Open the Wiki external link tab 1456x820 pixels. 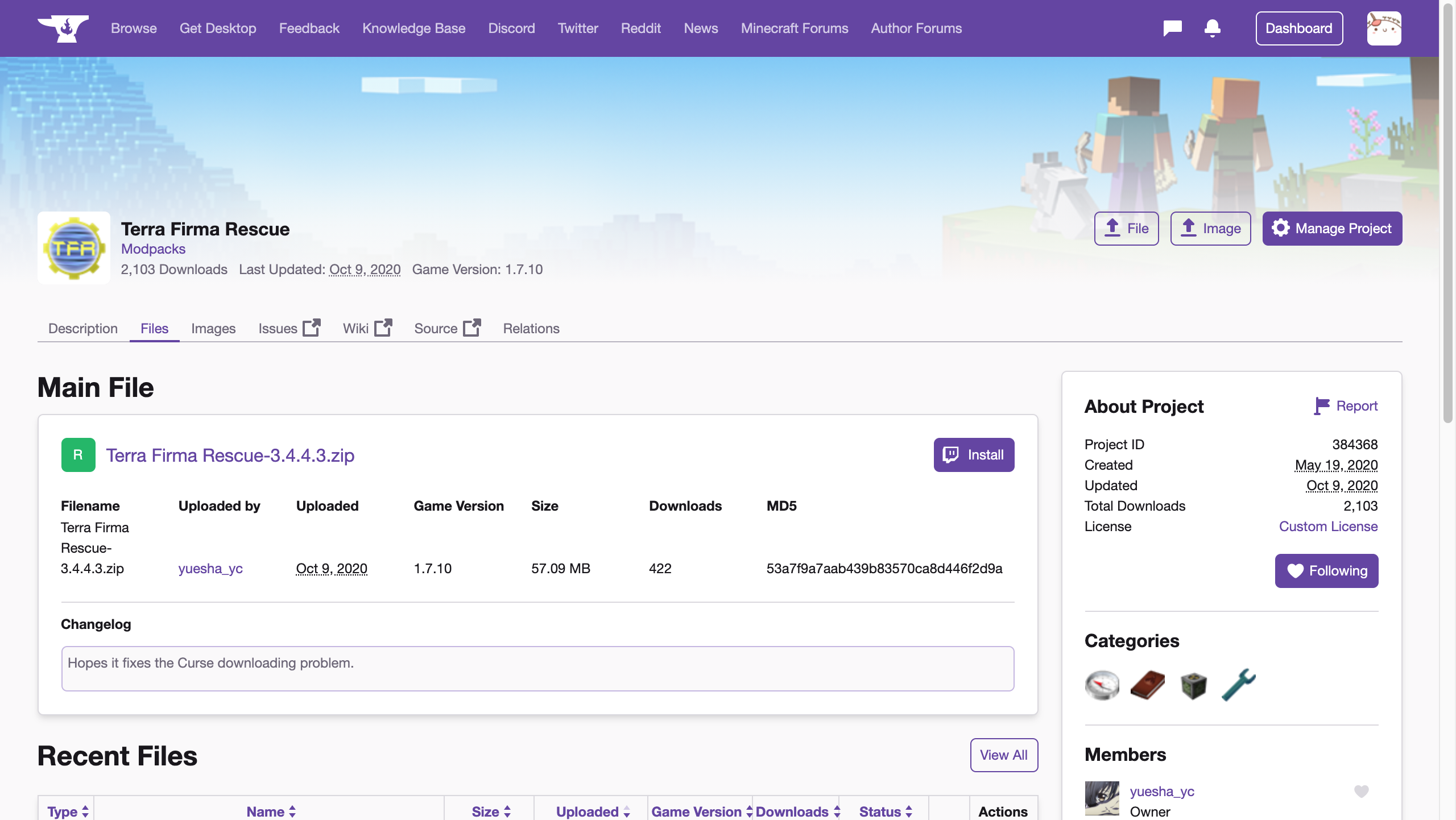click(x=367, y=329)
